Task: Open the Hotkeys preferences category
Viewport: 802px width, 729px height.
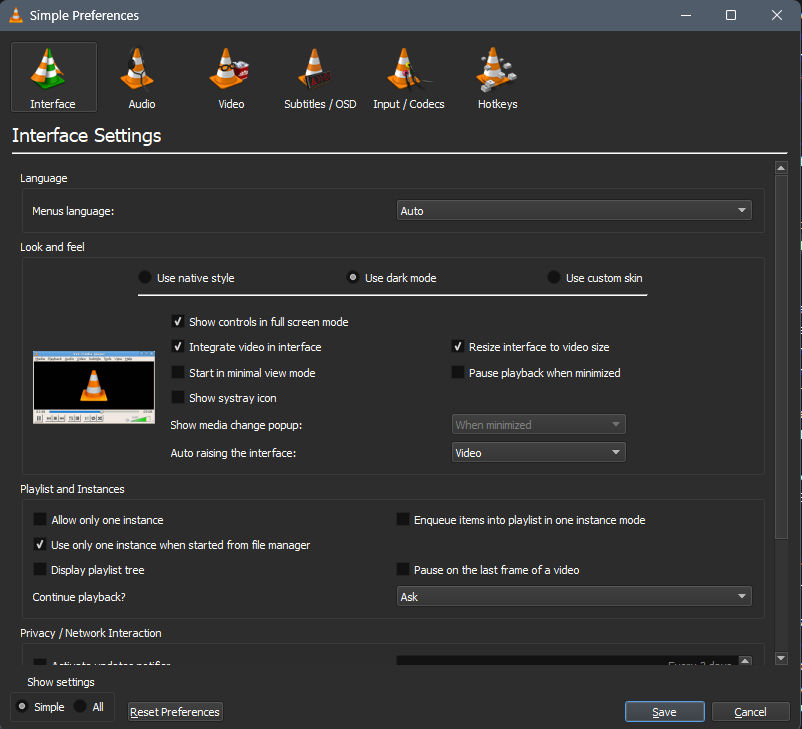Action: 497,77
